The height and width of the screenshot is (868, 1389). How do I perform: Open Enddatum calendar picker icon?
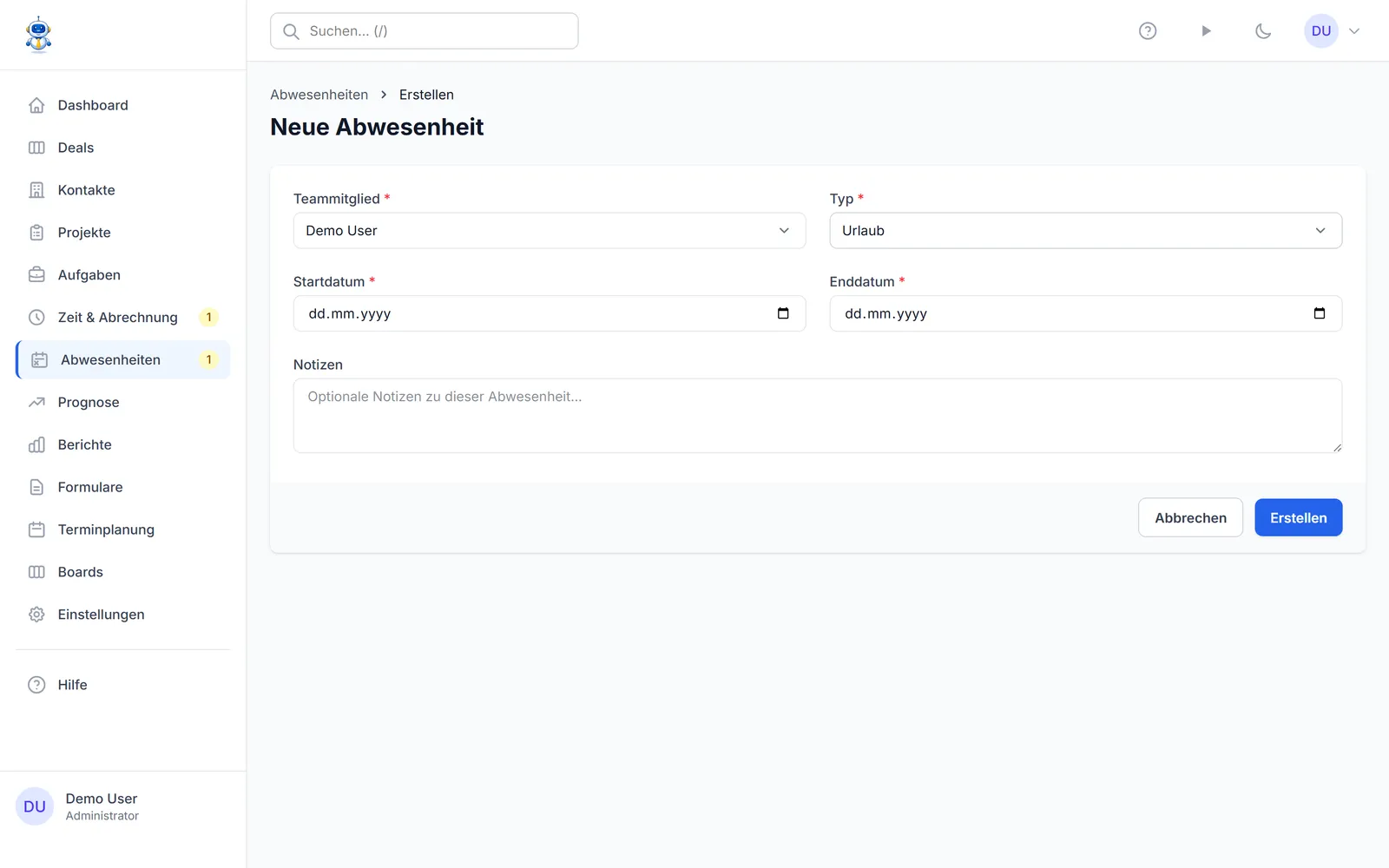tap(1320, 313)
